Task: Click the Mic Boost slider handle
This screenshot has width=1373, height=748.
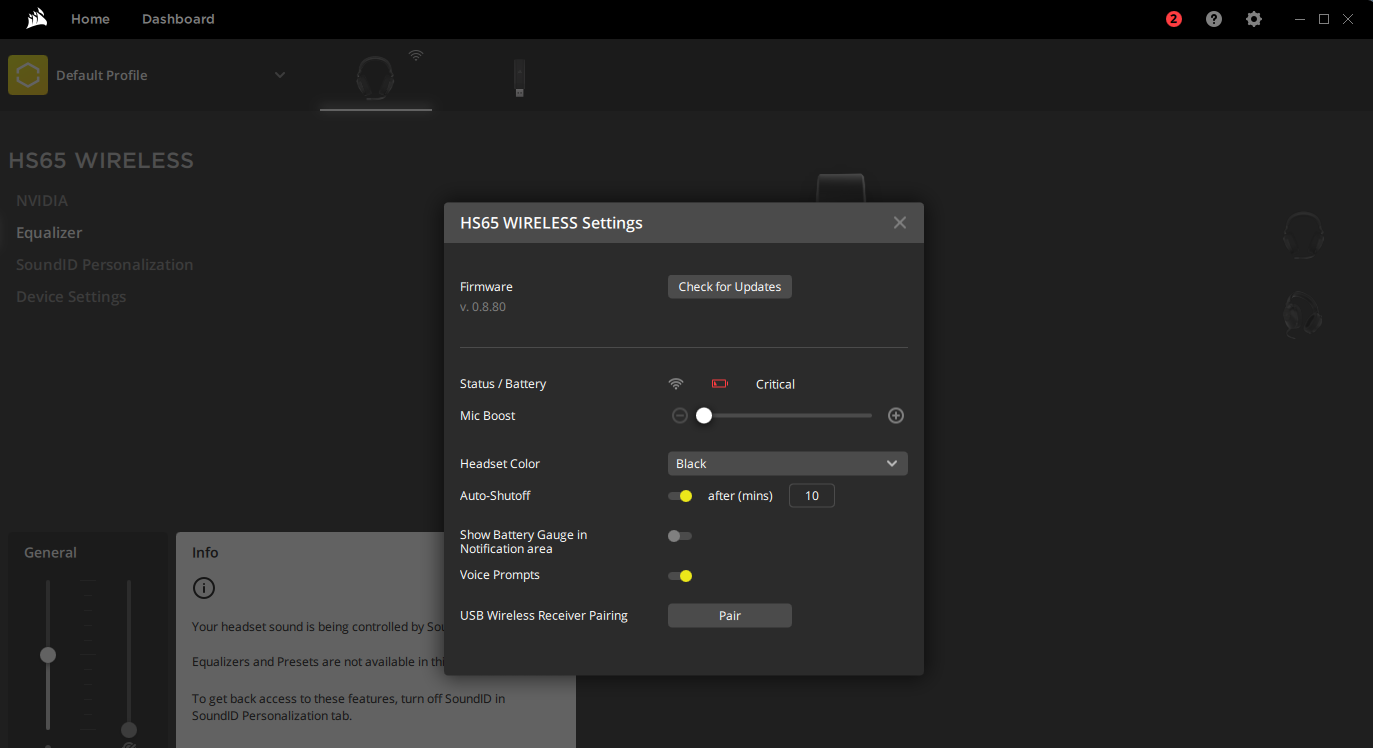Action: point(704,415)
